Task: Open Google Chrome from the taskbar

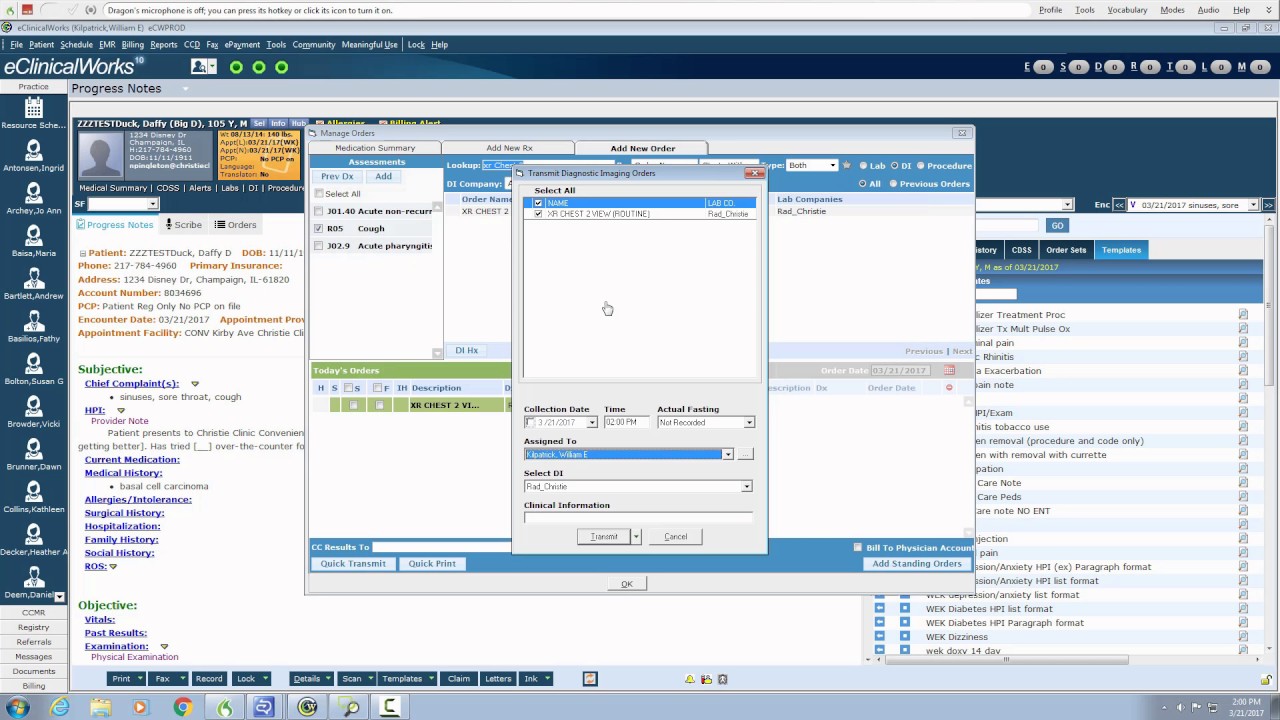Action: (x=182, y=707)
